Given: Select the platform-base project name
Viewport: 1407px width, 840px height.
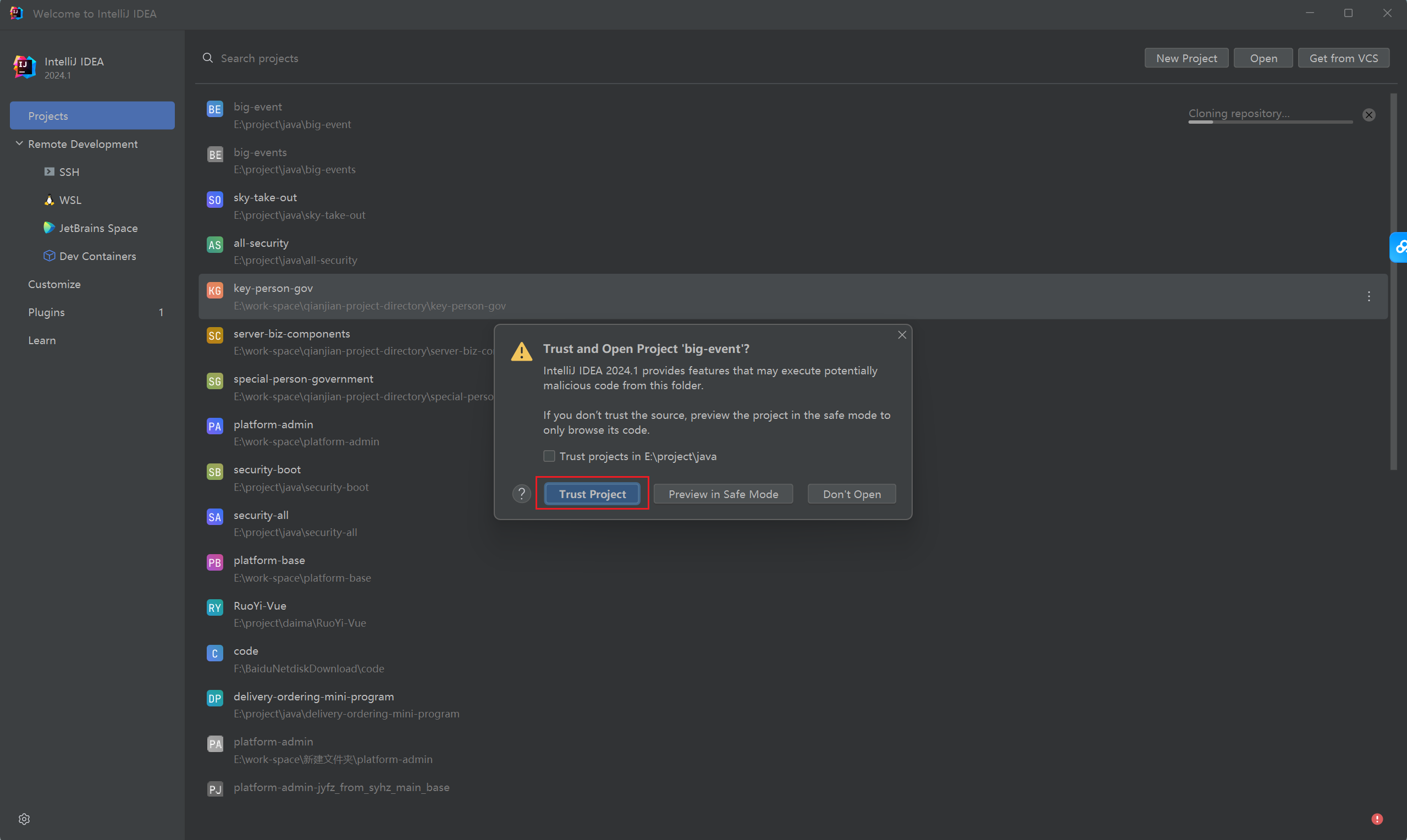Looking at the screenshot, I should (x=269, y=560).
